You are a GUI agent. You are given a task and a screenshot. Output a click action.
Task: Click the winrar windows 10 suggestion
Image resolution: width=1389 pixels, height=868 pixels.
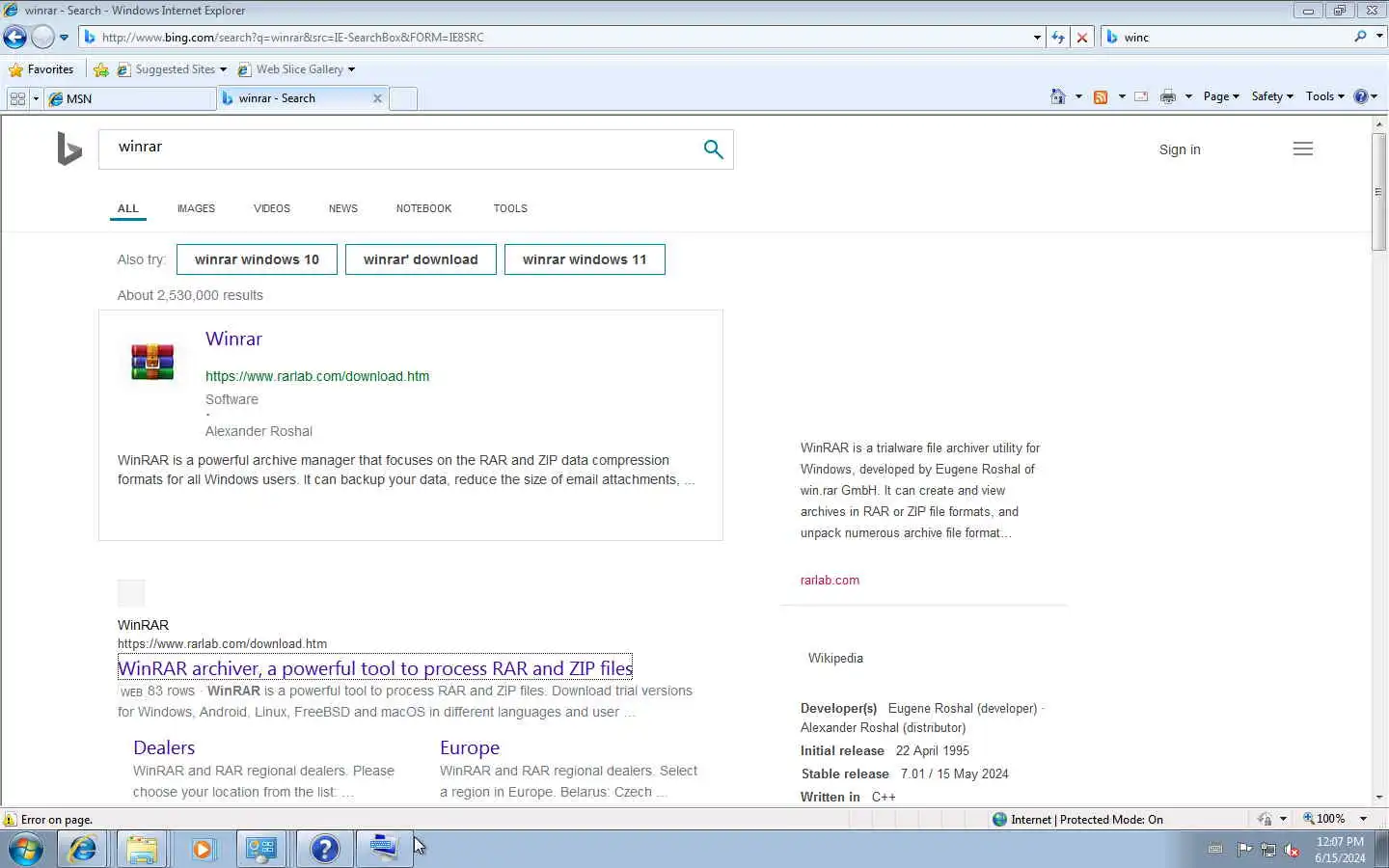257,259
